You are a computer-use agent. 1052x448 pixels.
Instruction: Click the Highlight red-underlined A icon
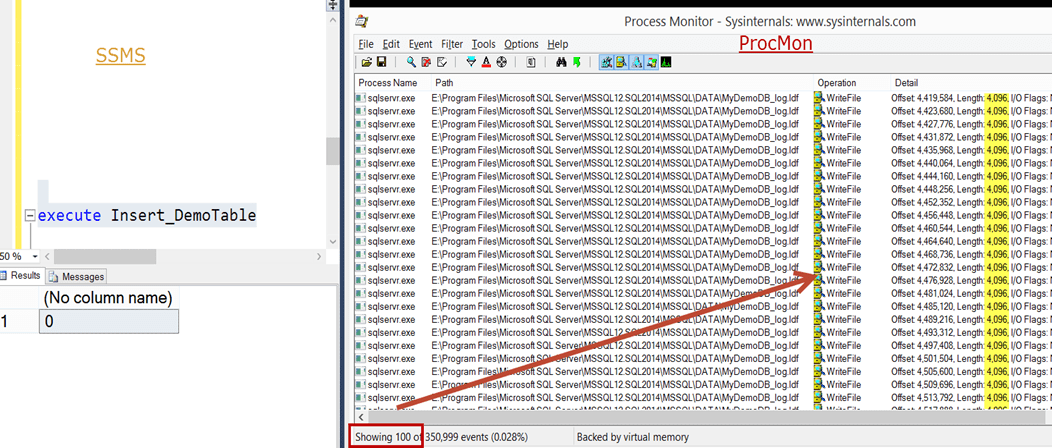point(485,62)
